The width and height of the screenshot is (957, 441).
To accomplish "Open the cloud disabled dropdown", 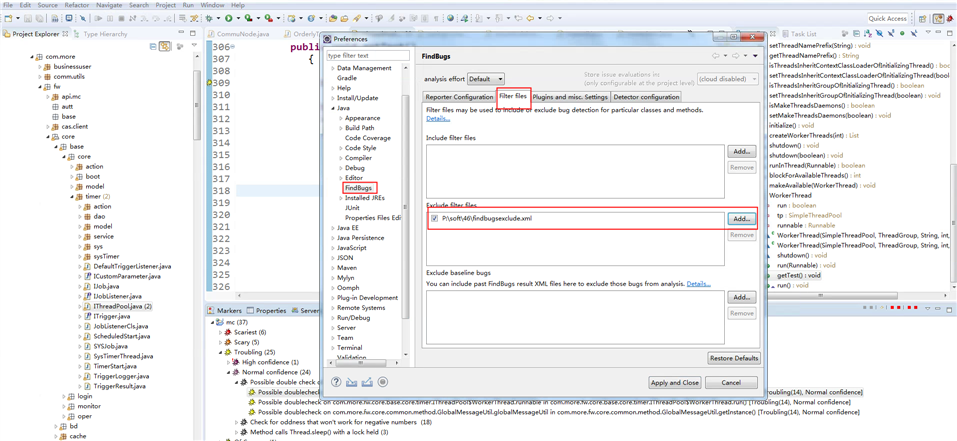I will click(x=728, y=79).
